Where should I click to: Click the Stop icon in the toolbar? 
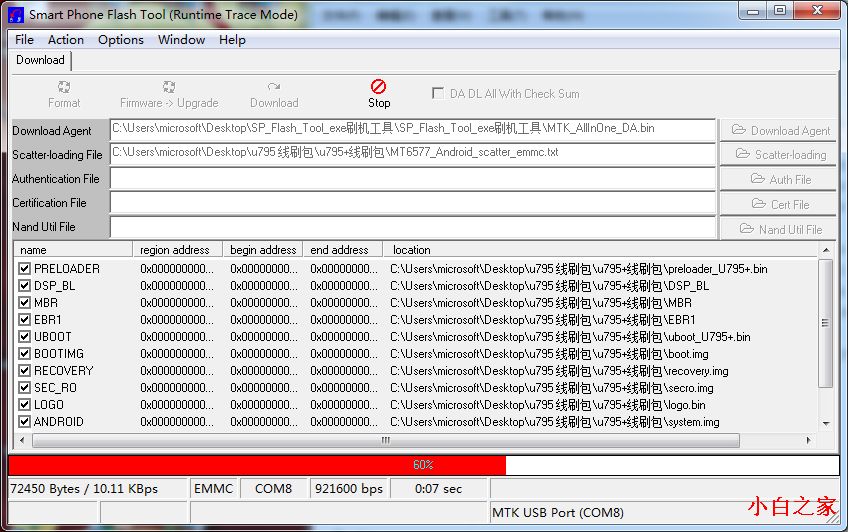[x=379, y=87]
